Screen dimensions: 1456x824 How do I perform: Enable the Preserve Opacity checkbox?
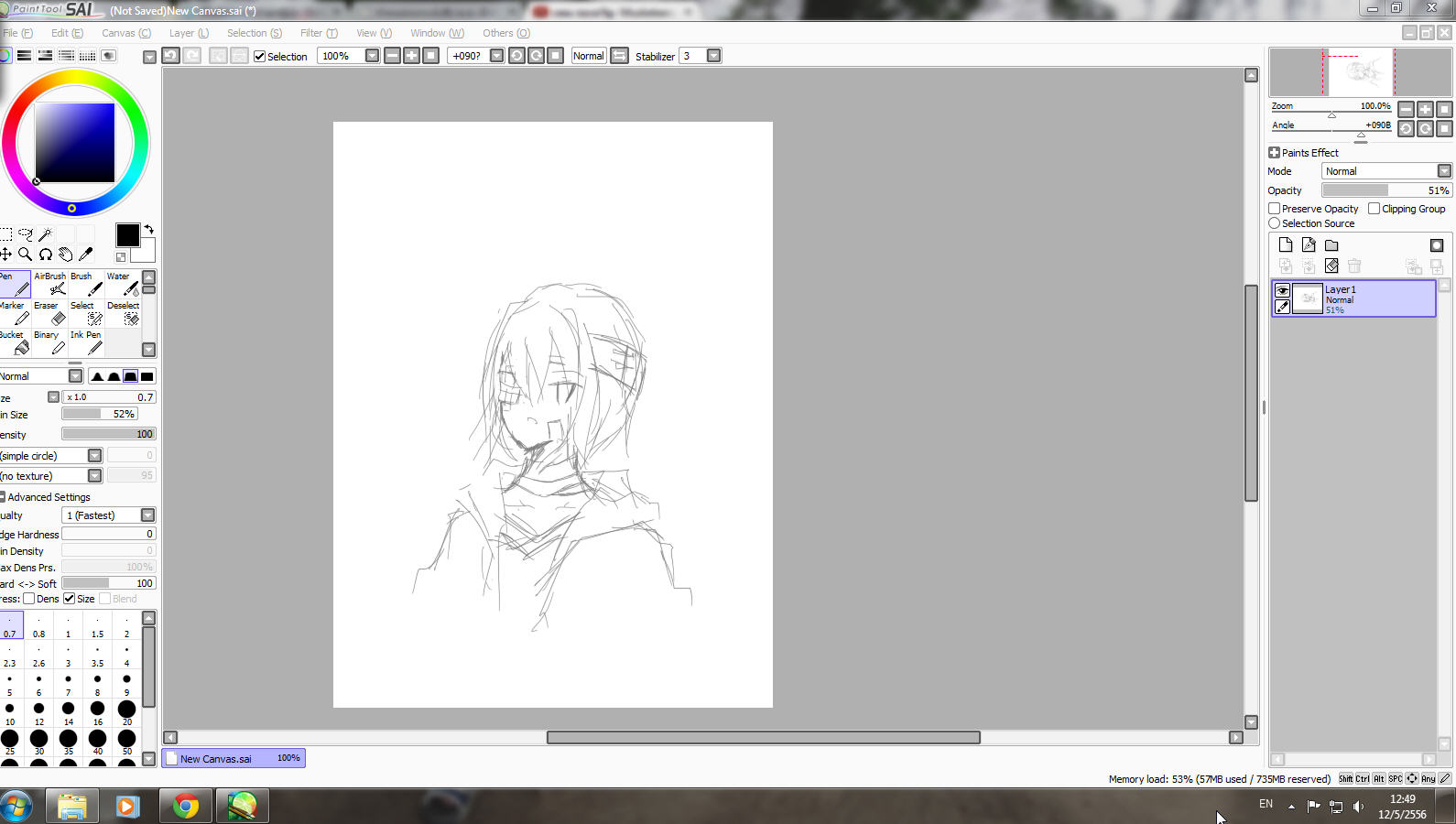pyautogui.click(x=1274, y=209)
